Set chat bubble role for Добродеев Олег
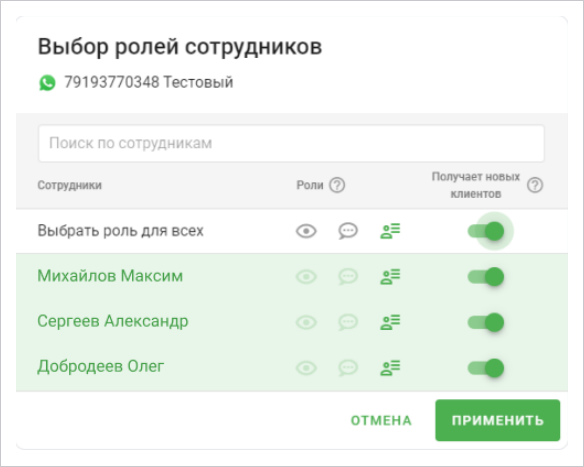The width and height of the screenshot is (584, 467). click(x=348, y=368)
